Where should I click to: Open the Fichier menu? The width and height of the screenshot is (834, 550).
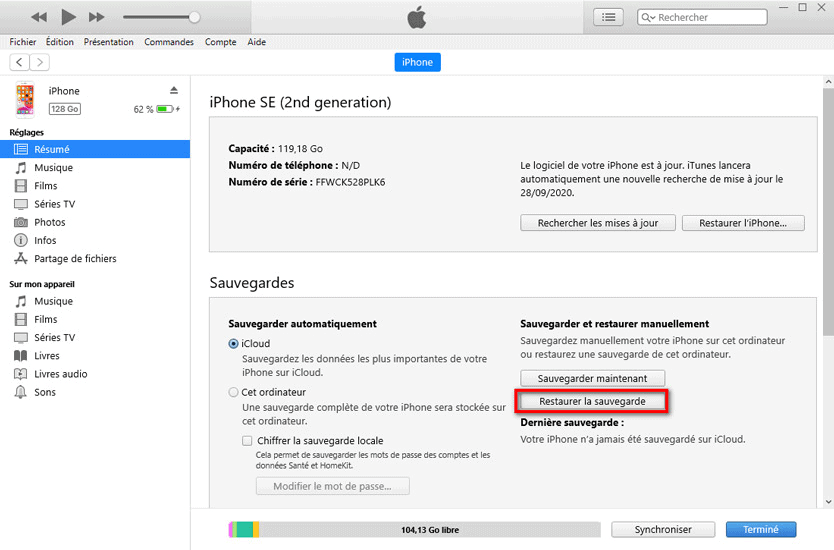tap(22, 42)
